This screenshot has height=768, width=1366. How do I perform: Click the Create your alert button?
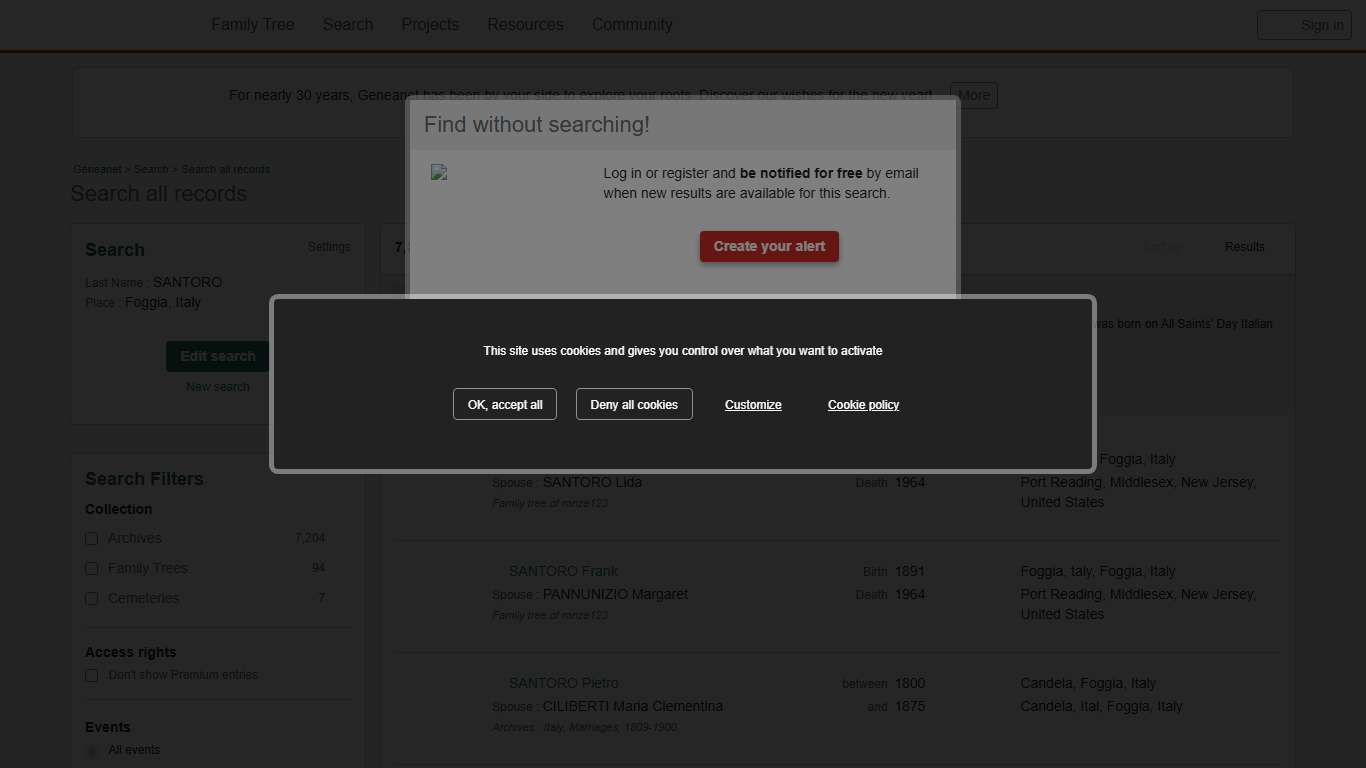[769, 246]
